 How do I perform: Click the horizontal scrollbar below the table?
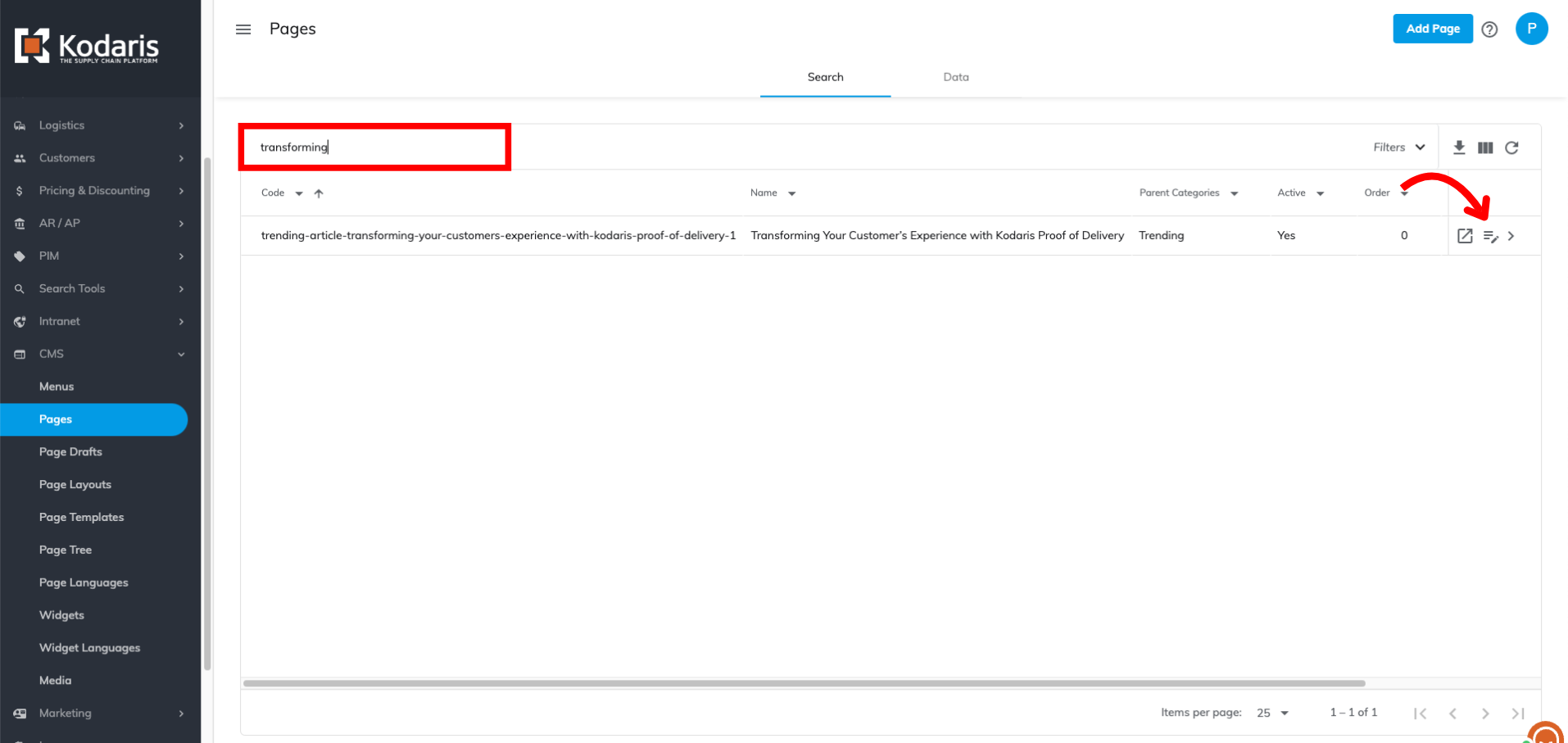[804, 683]
